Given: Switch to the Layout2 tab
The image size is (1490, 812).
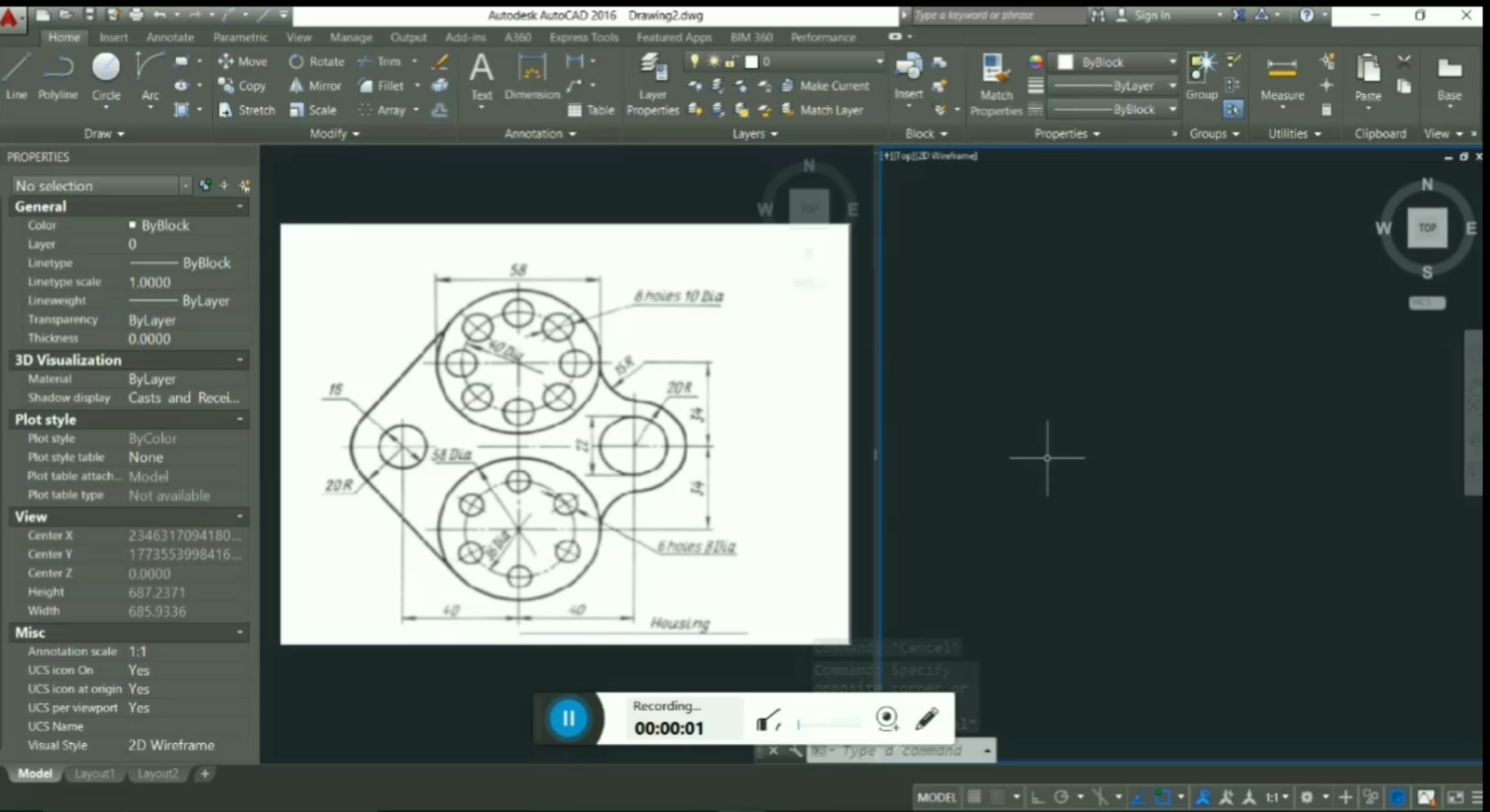Looking at the screenshot, I should coord(157,774).
